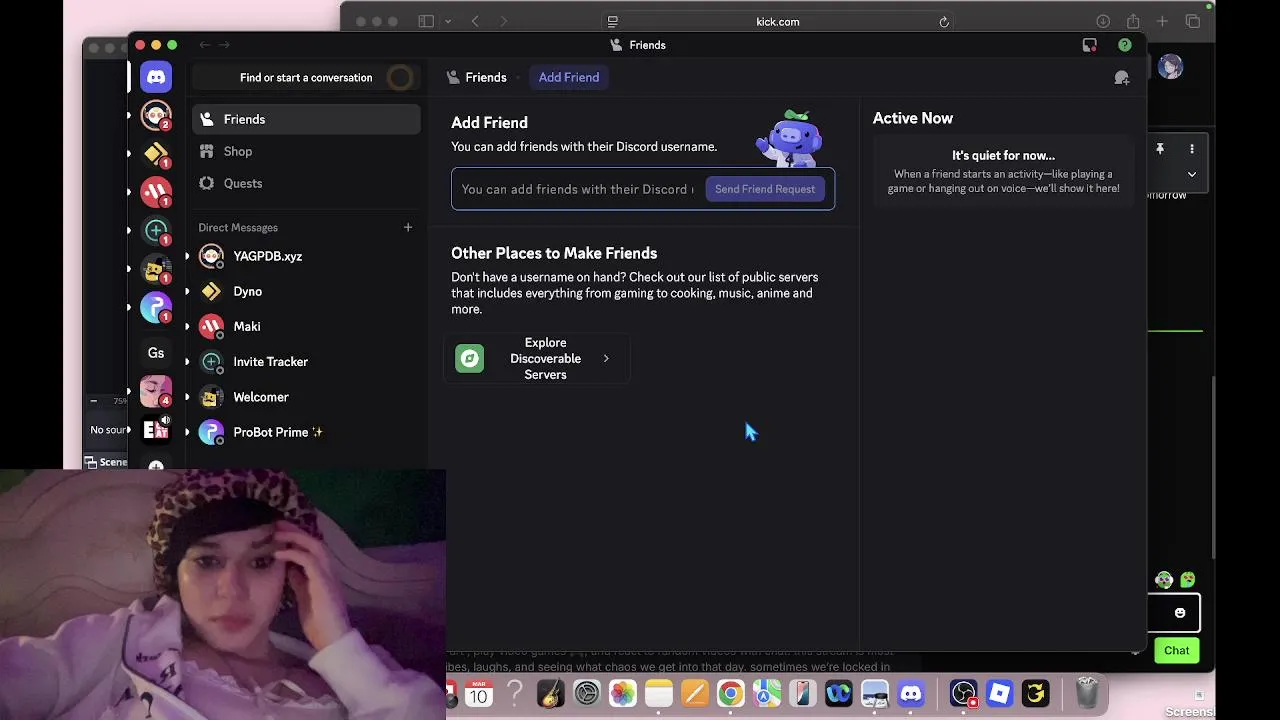The width and height of the screenshot is (1280, 720).
Task: Open Shop in the DM sidebar
Action: coord(306,151)
